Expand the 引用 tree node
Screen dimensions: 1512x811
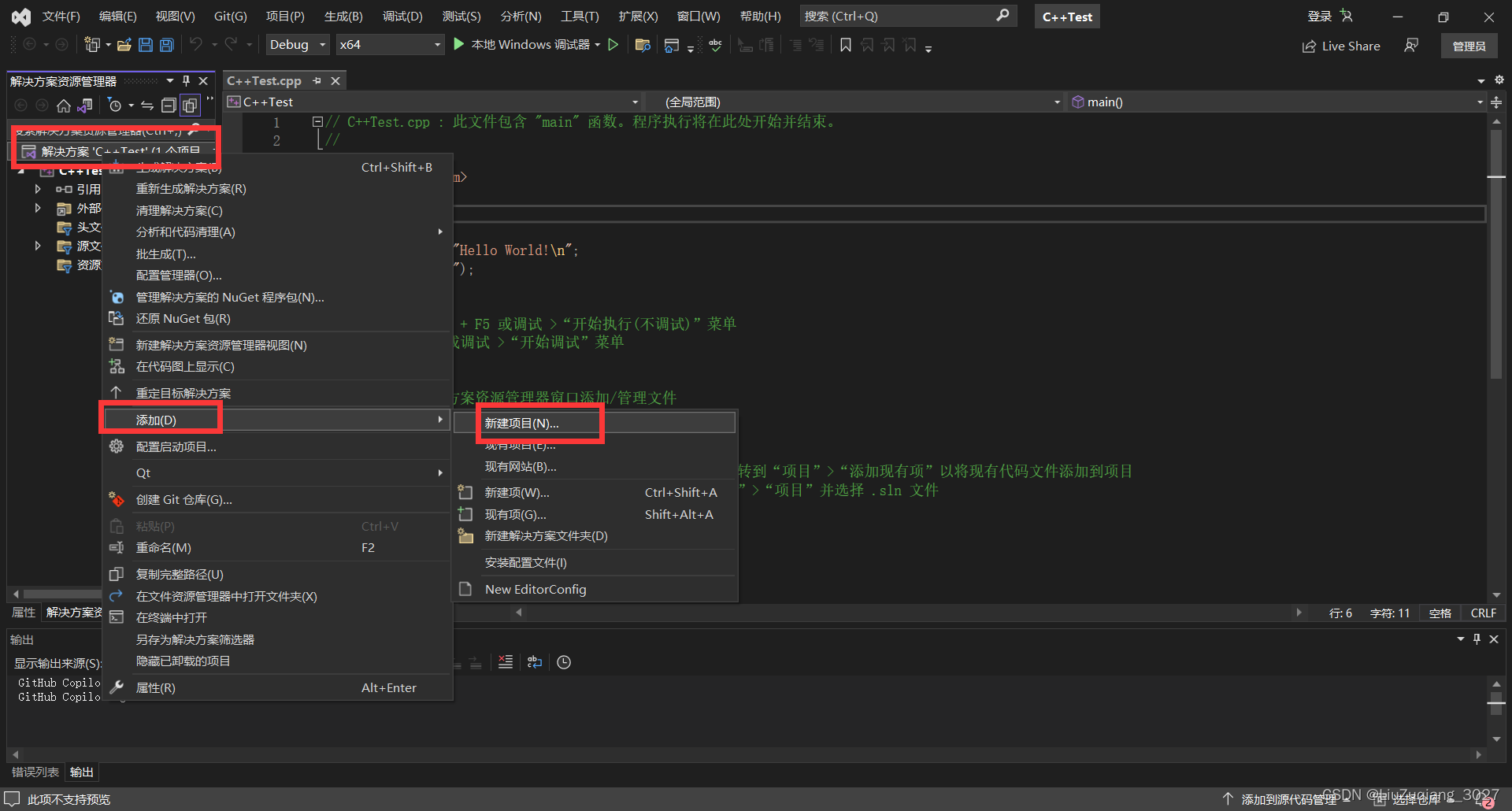click(x=38, y=189)
